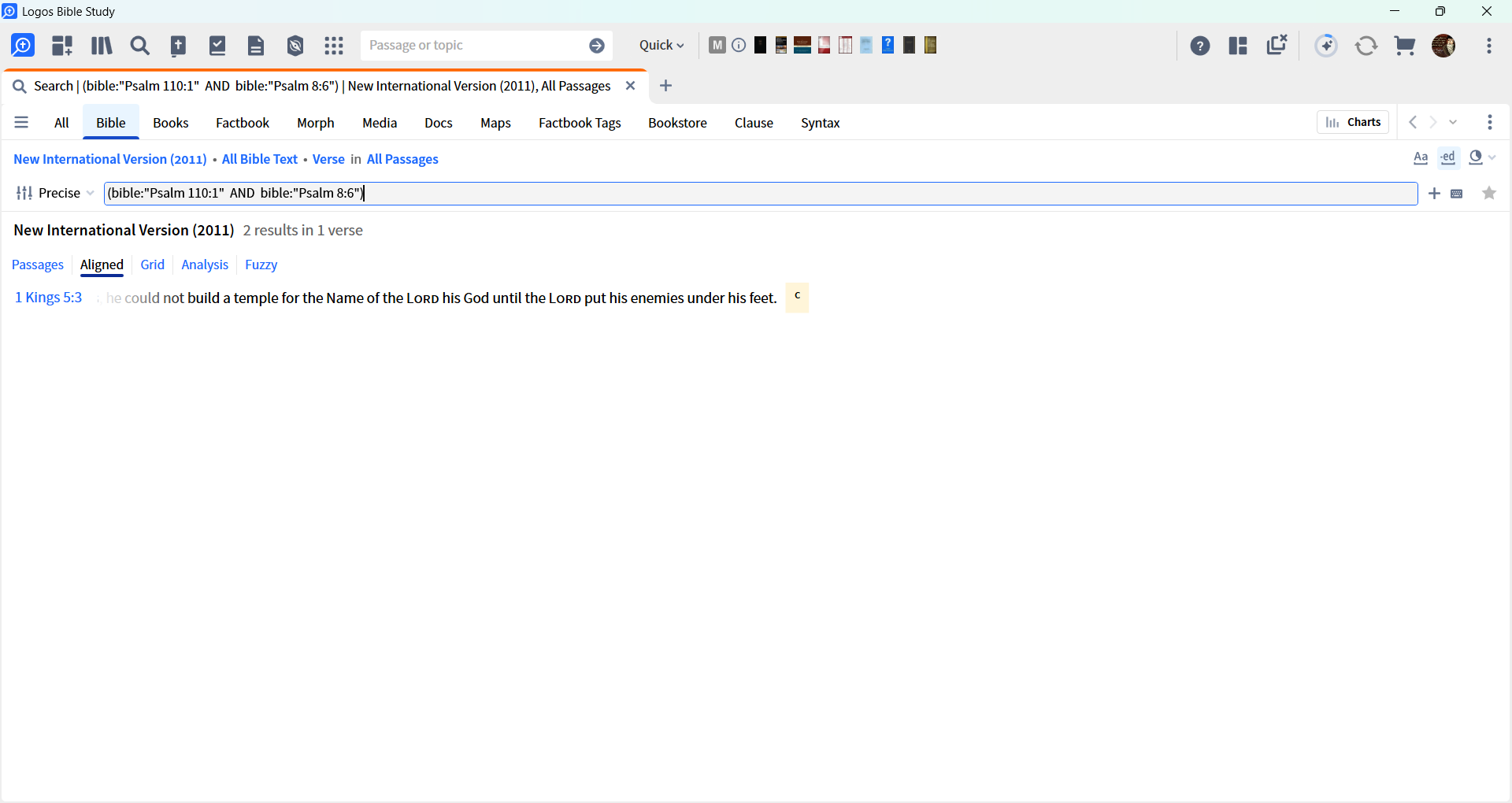Open on-screen keyboard icon in search bar
Image resolution: width=1512 pixels, height=803 pixels.
click(x=1457, y=194)
